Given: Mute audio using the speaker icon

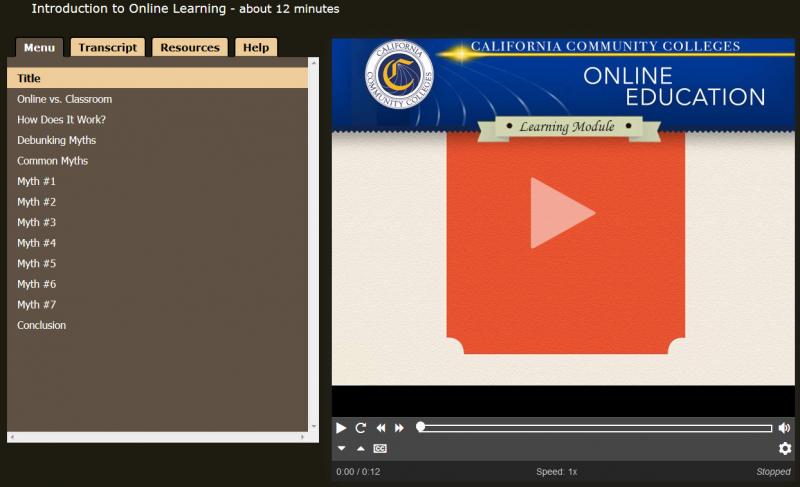Looking at the screenshot, I should point(784,428).
